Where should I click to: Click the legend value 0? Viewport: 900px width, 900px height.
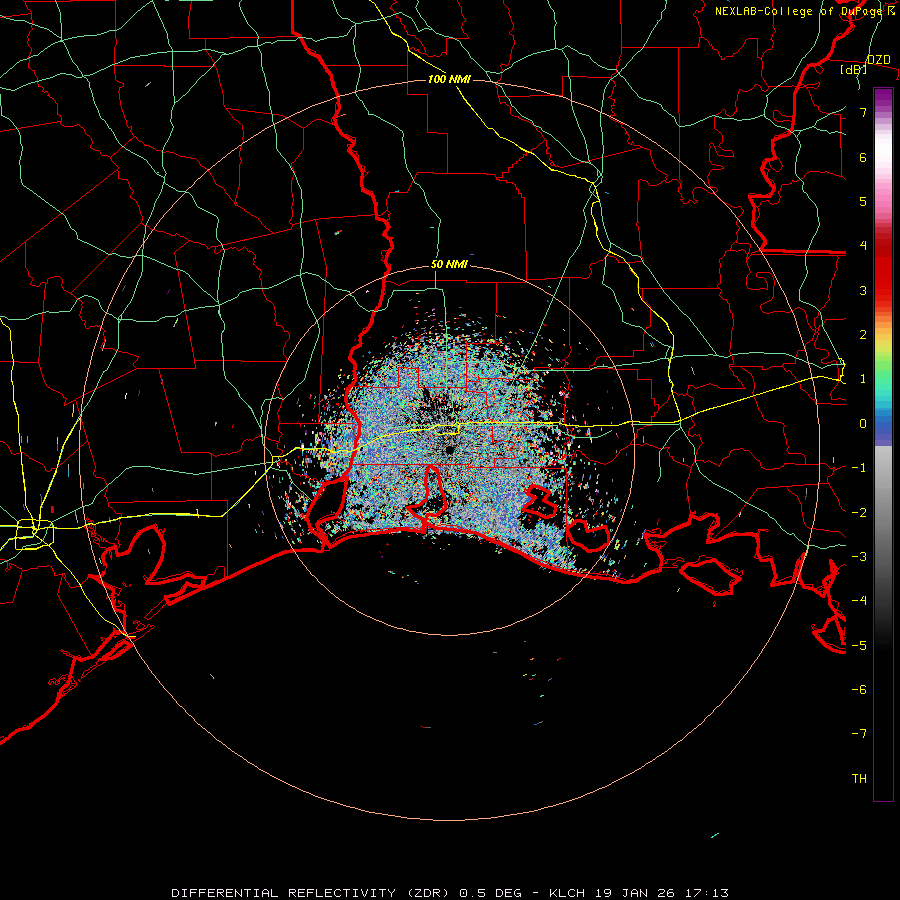click(x=863, y=424)
